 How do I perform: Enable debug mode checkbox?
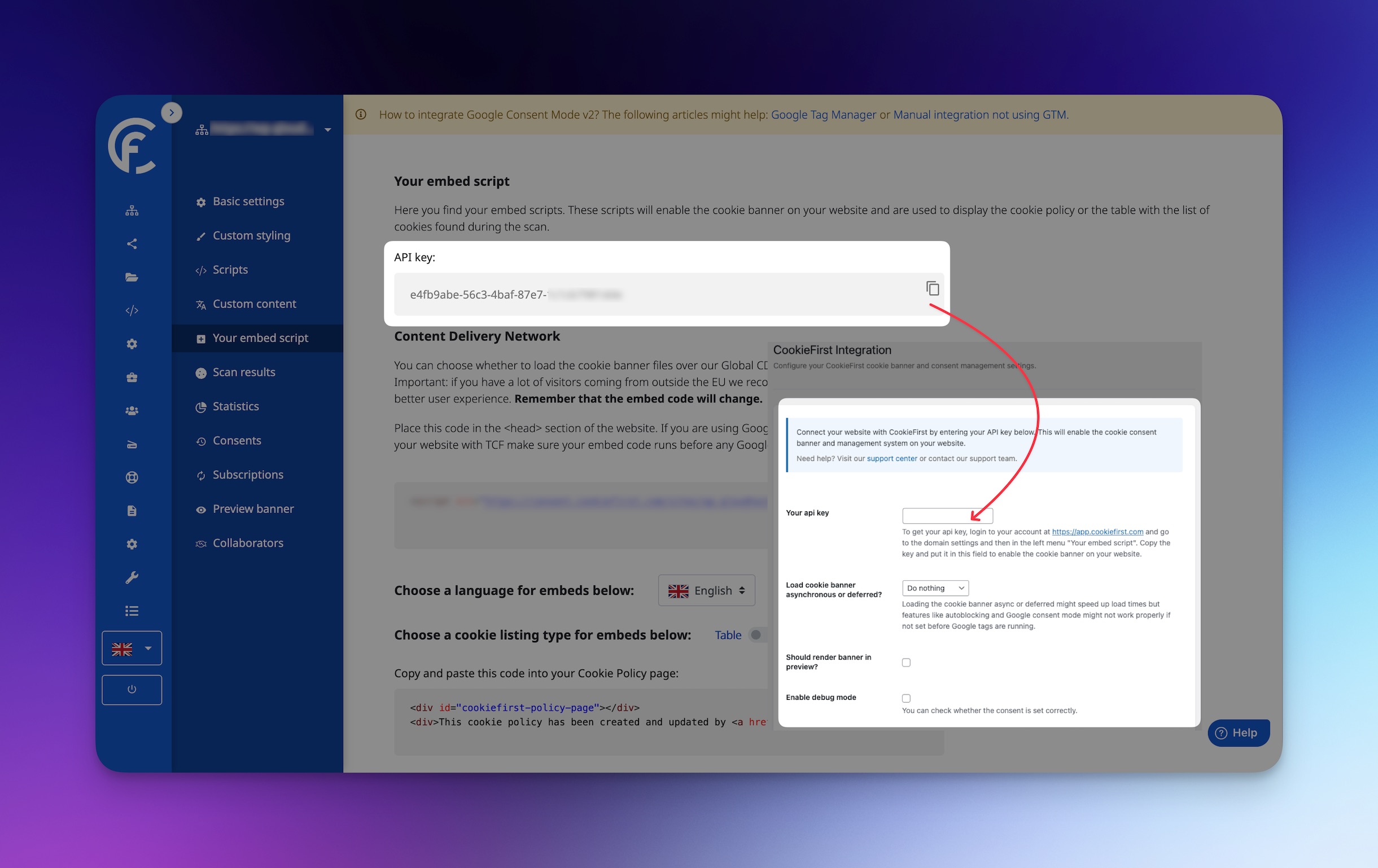pos(907,698)
